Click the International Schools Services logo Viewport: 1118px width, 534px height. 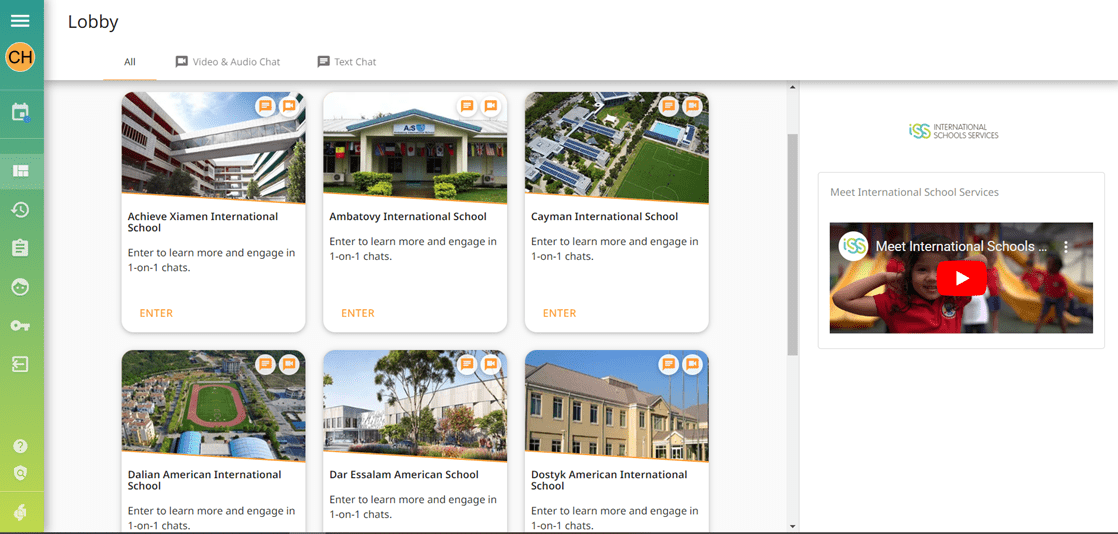pos(953,131)
